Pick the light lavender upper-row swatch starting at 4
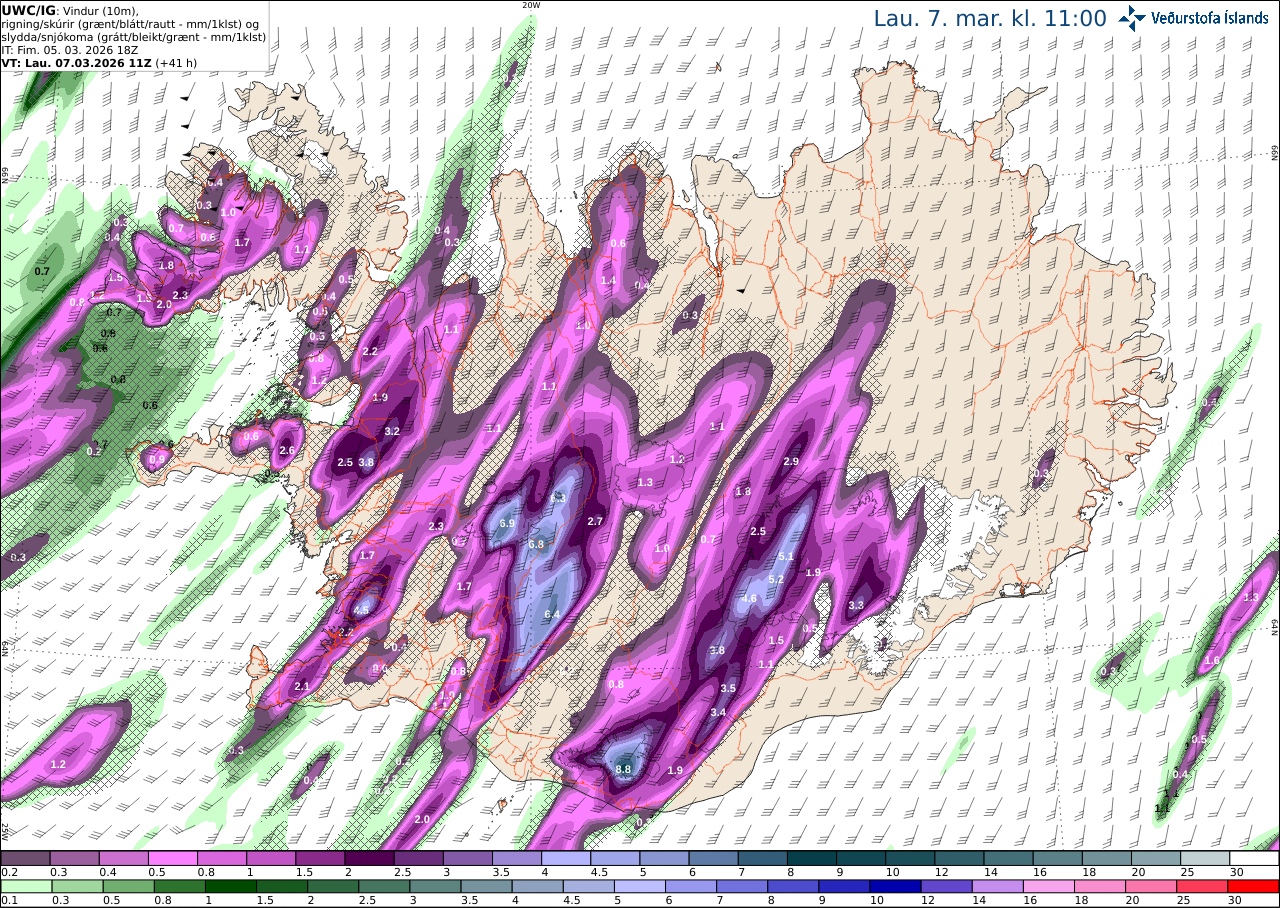 click(566, 858)
